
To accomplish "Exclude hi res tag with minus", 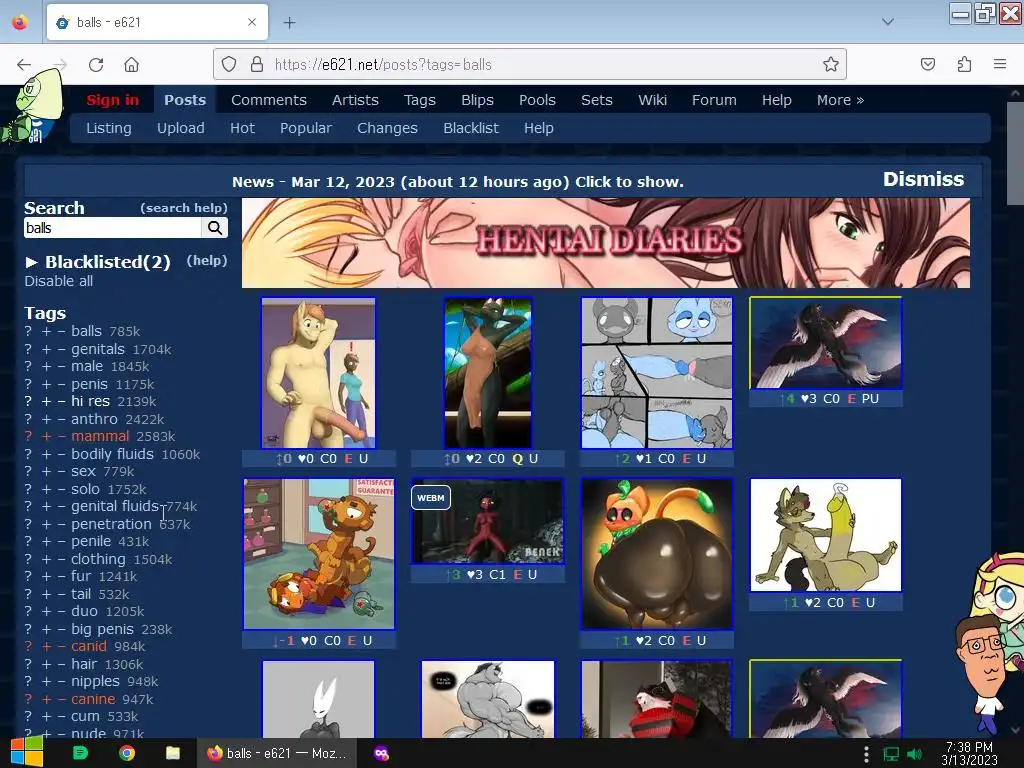I will [x=61, y=402].
